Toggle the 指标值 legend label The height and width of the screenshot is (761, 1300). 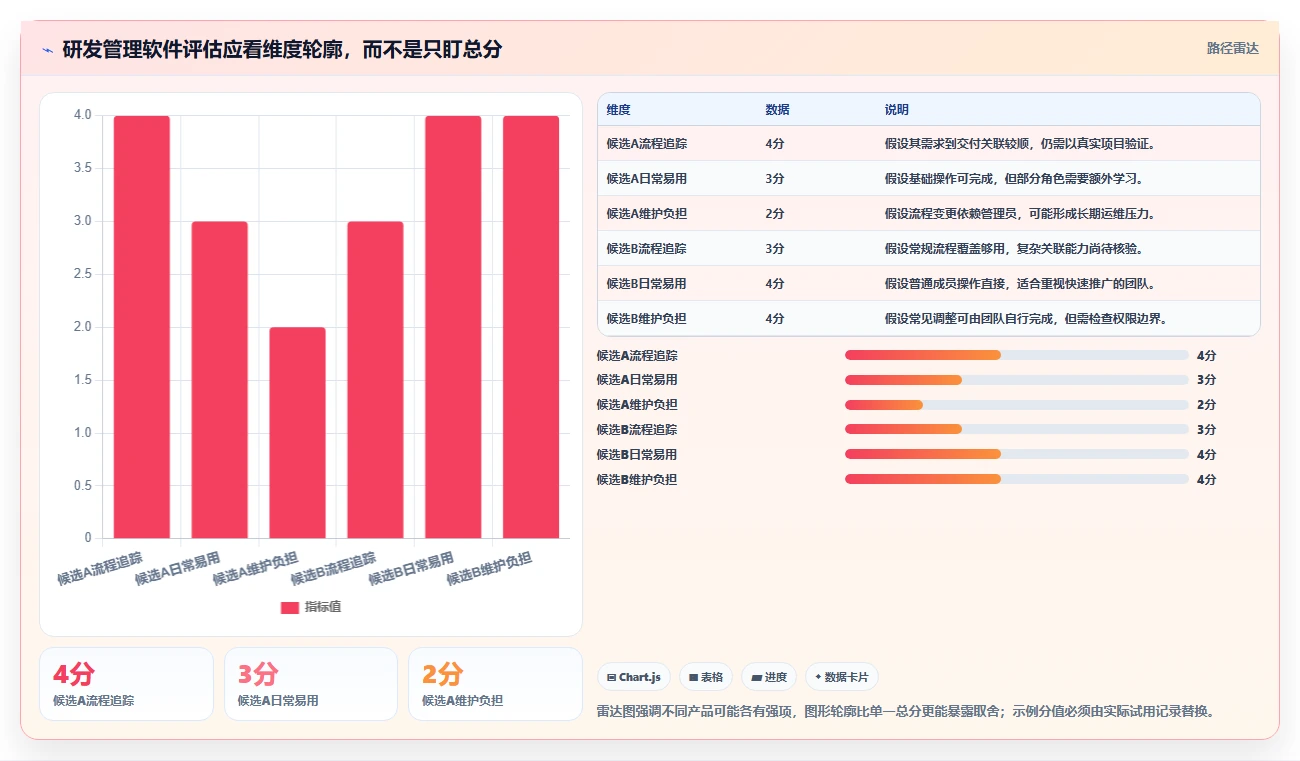tap(323, 607)
